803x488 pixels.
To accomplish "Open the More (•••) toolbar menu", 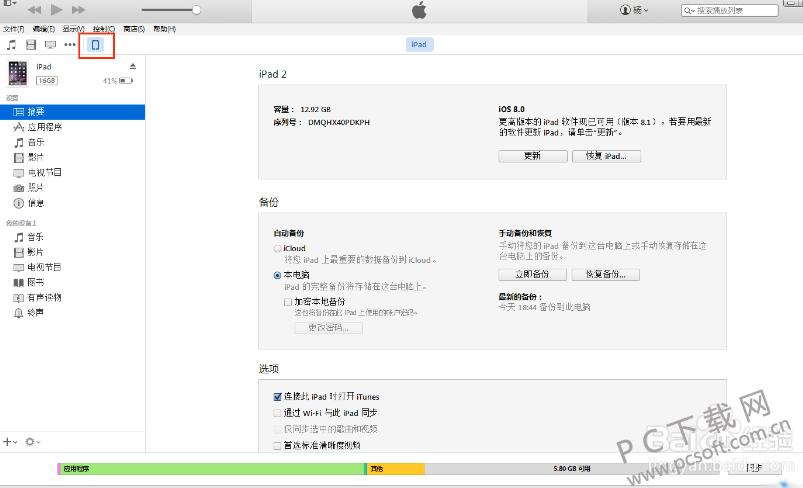I will pos(70,45).
